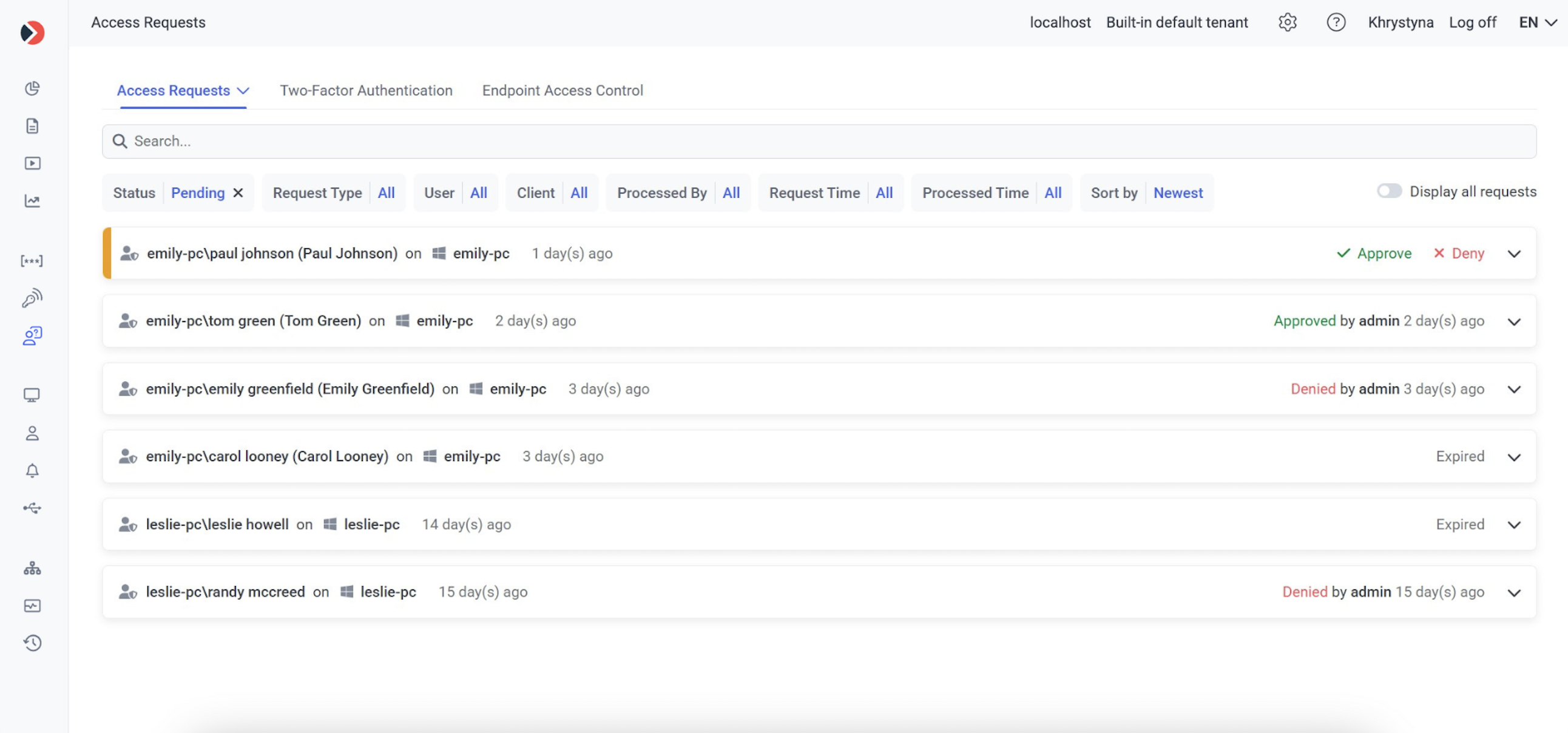Image resolution: width=1568 pixels, height=733 pixels.
Task: Open the pie chart dashboard sidebar icon
Action: click(x=32, y=89)
